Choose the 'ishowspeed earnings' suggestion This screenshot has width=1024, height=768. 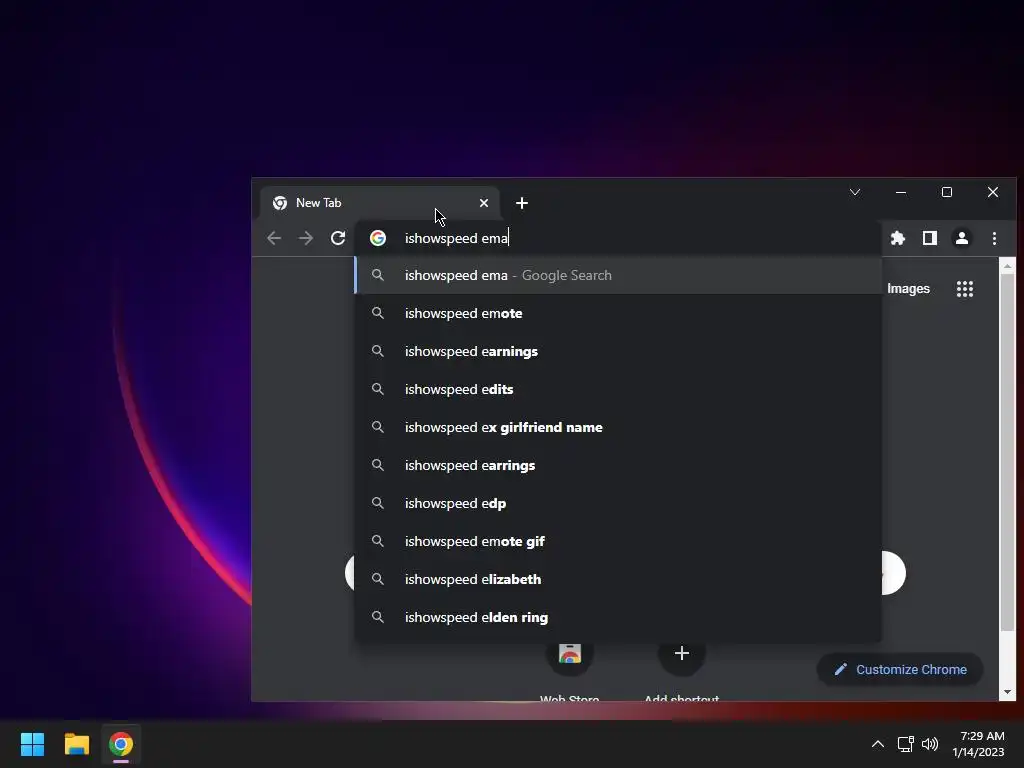[x=618, y=351]
